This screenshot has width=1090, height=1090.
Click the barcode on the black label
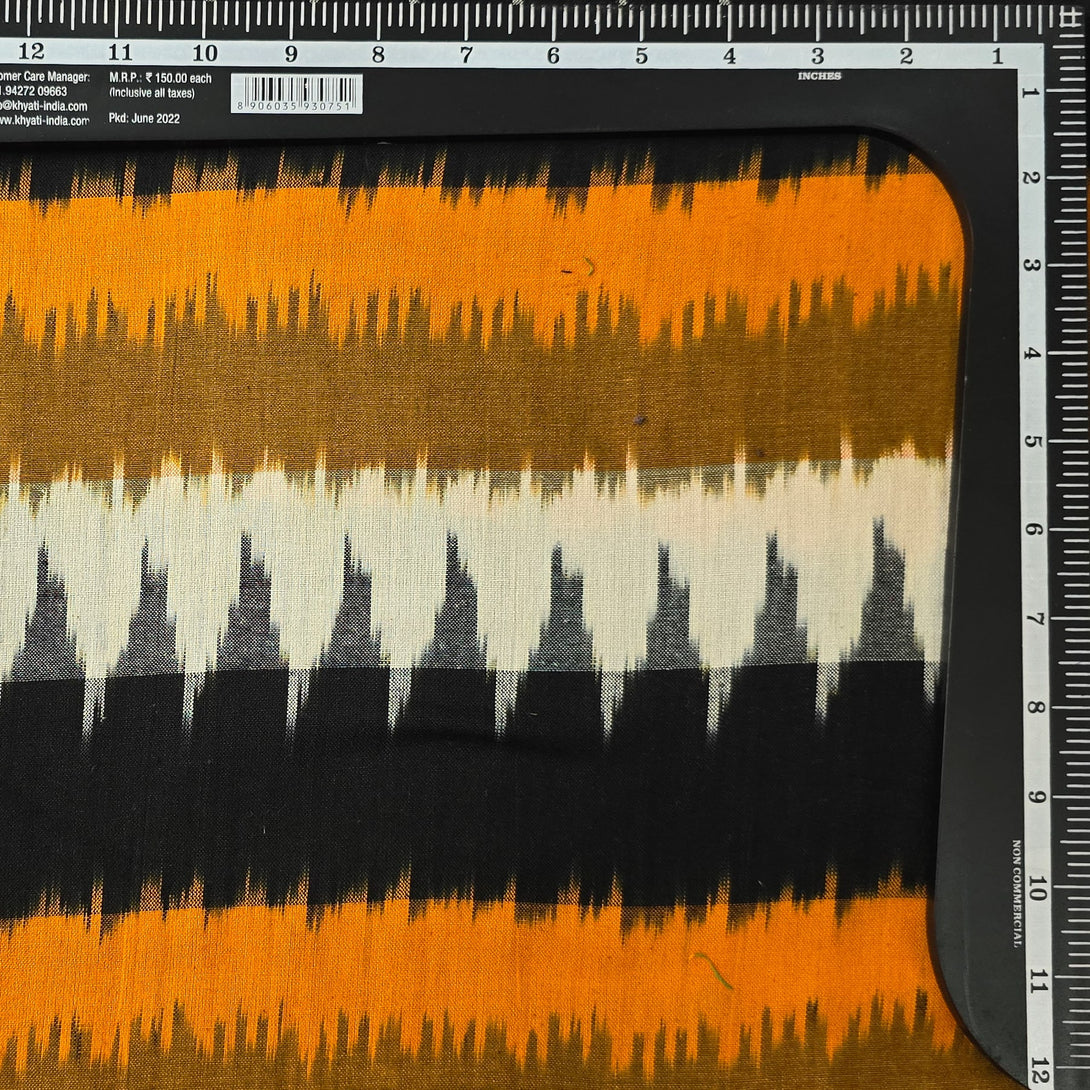pos(297,93)
